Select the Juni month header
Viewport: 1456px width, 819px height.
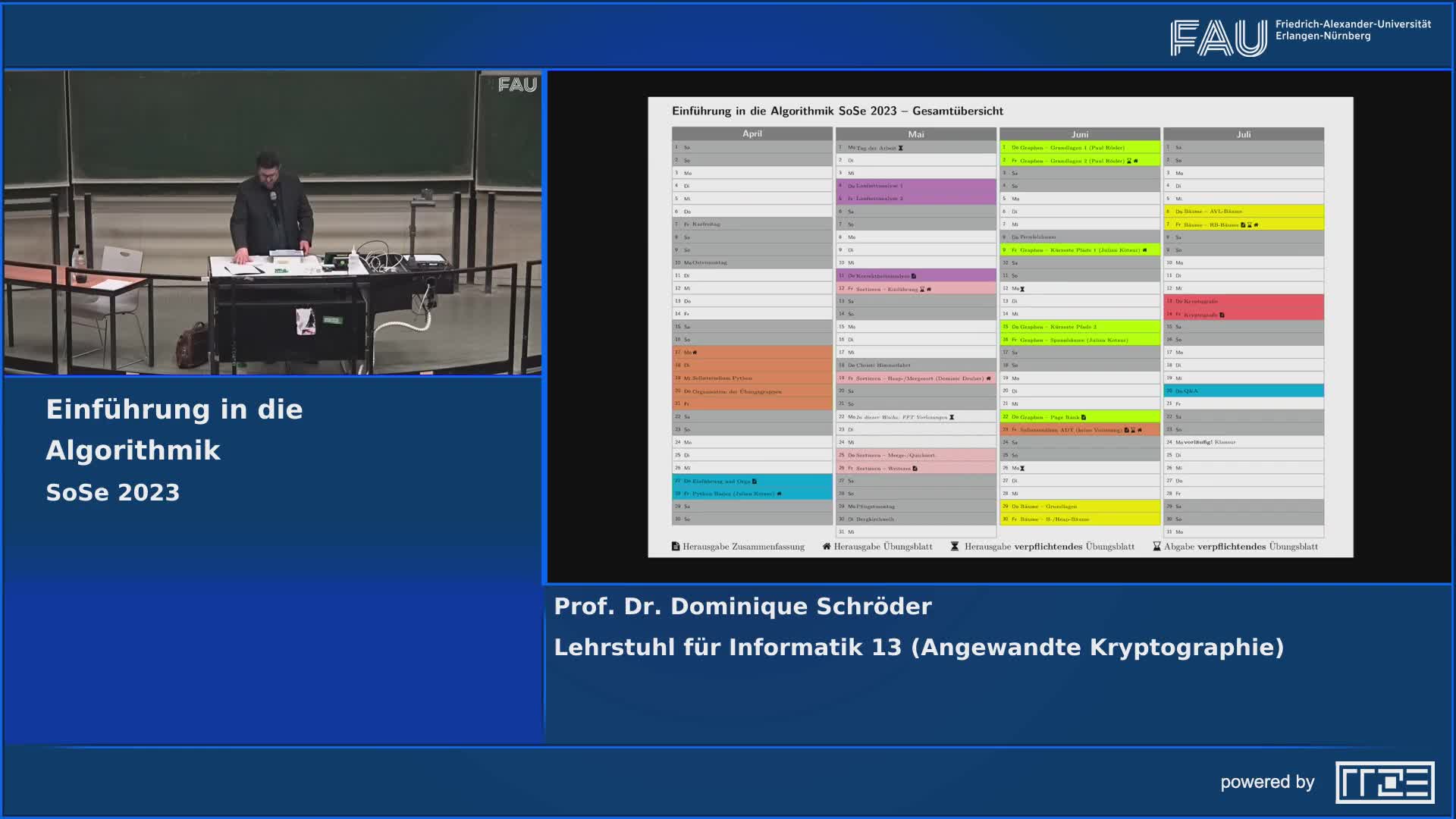1079,134
